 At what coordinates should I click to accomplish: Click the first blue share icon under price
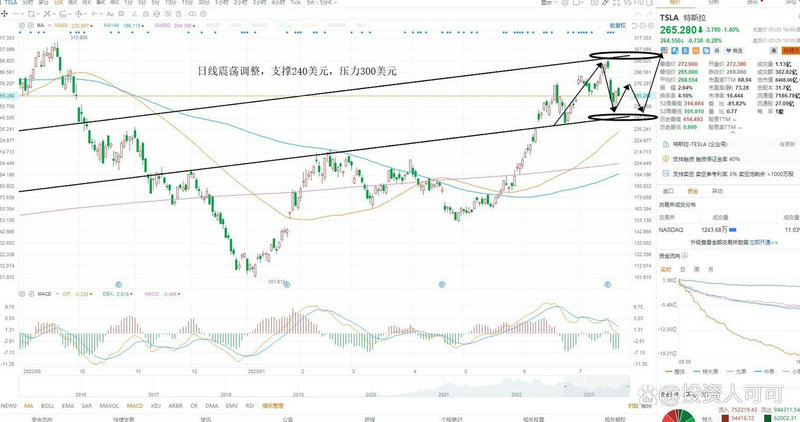tap(675, 51)
